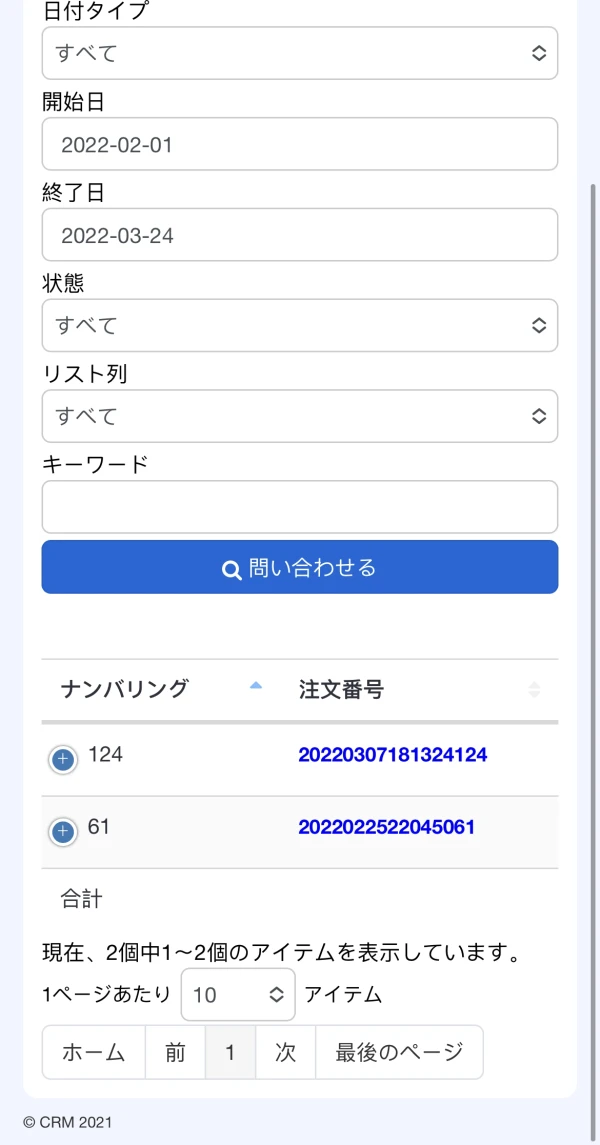Sort by ナンバリング ascending arrow
Screen dimensions: 600x1145
pos(255,686)
